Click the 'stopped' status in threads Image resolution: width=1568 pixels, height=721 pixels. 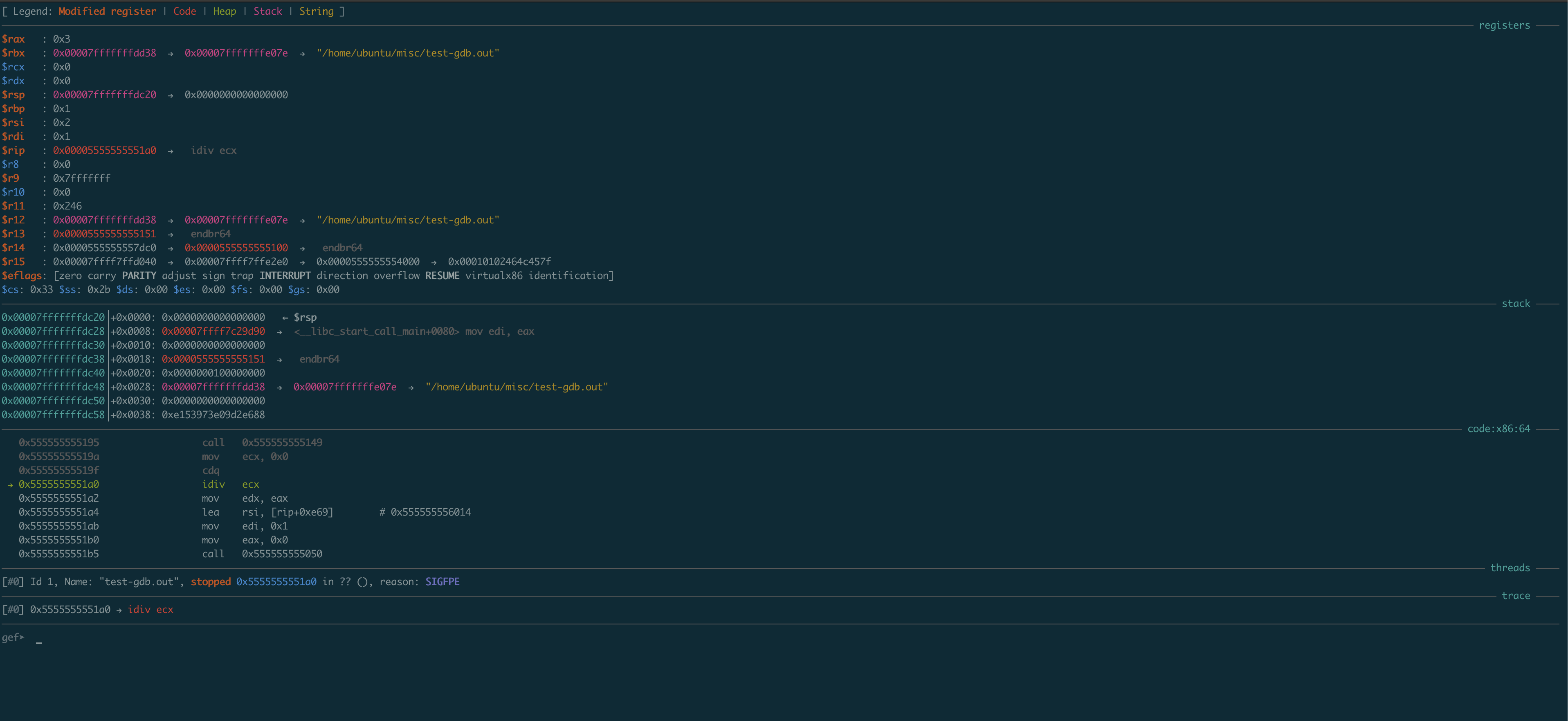click(x=211, y=582)
